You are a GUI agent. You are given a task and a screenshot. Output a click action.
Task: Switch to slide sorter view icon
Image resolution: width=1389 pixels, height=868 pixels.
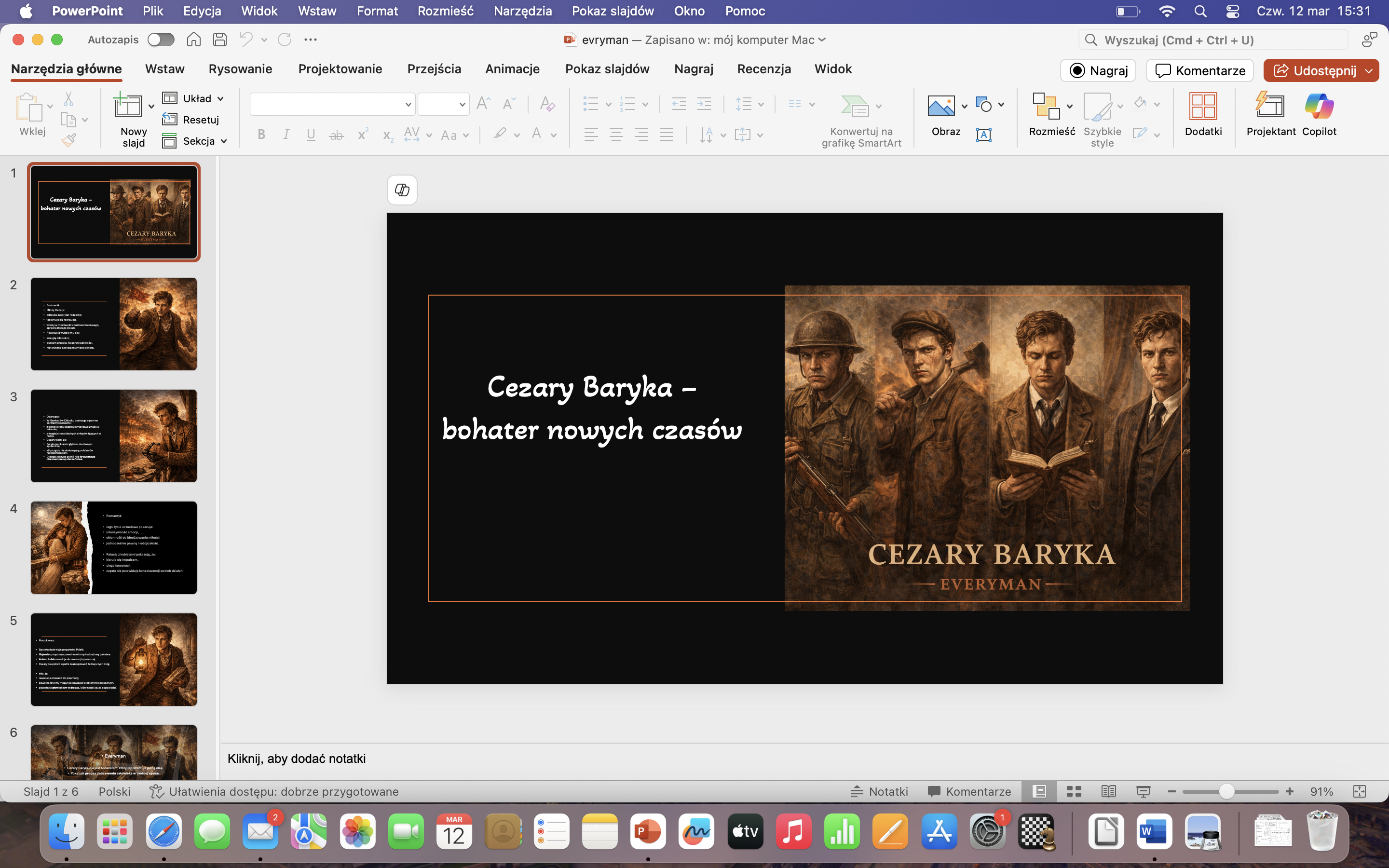(1073, 792)
